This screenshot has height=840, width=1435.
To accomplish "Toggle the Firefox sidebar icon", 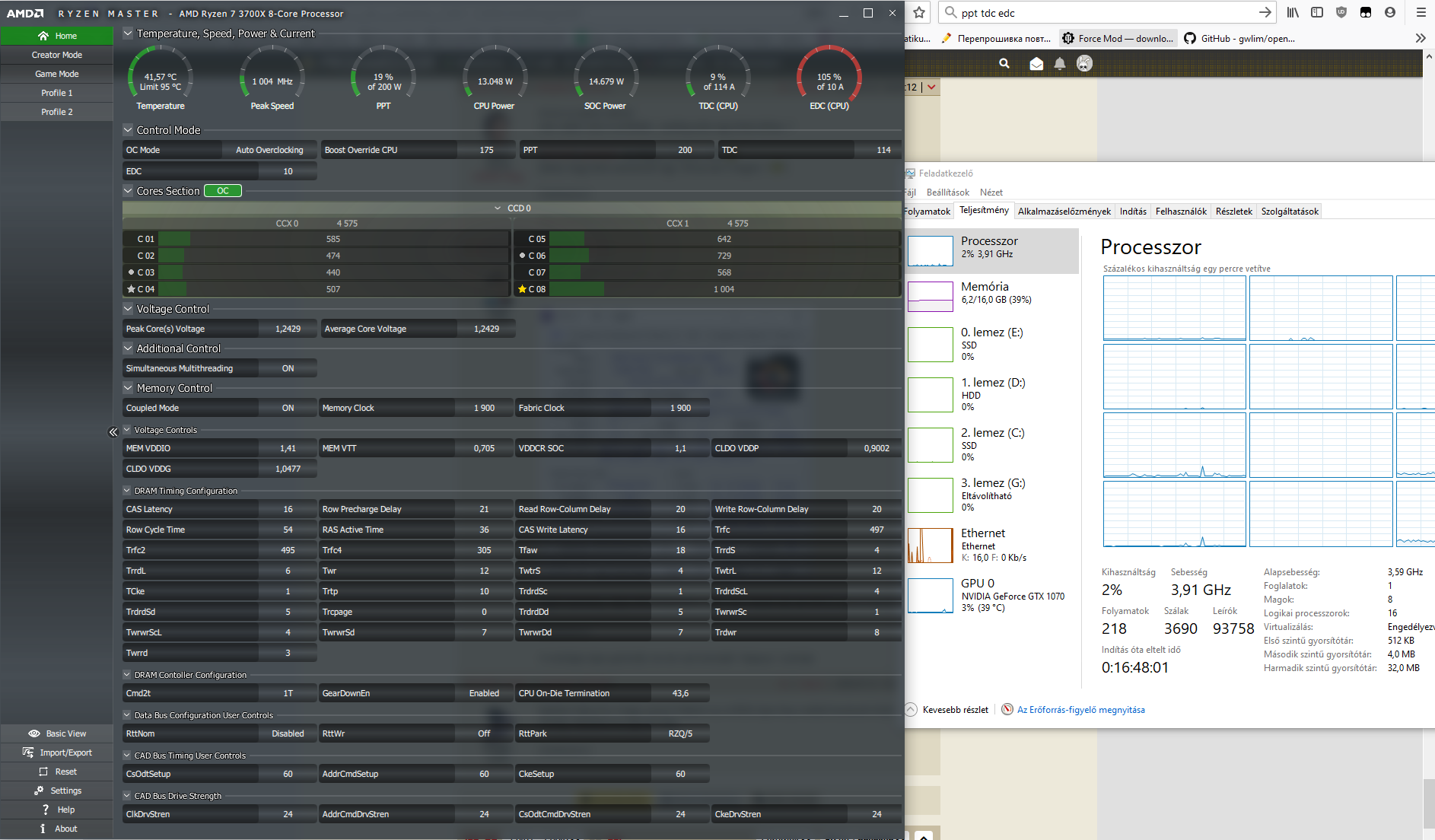I will point(1317,12).
